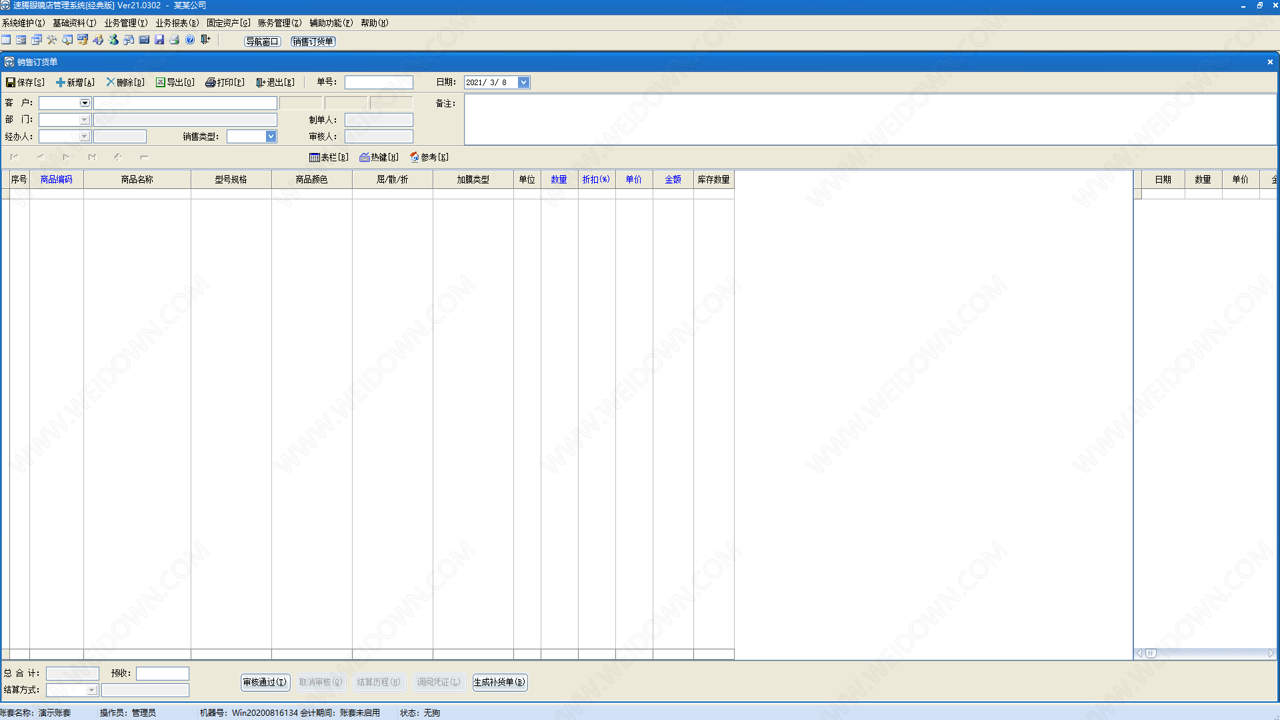Click the 日期 header in right panel
Image resolution: width=1280 pixels, height=720 pixels.
coord(1163,180)
